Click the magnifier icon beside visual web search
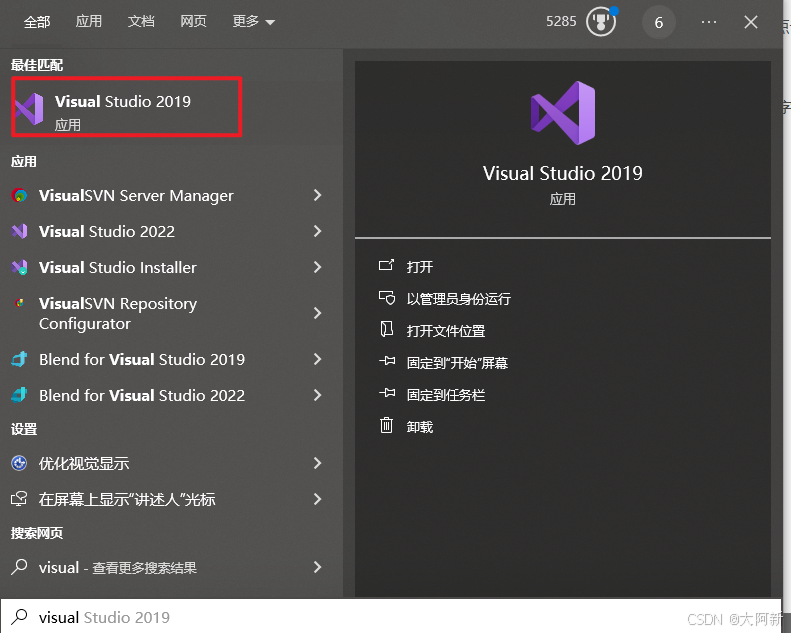Screen dimensions: 791x633 [19, 567]
